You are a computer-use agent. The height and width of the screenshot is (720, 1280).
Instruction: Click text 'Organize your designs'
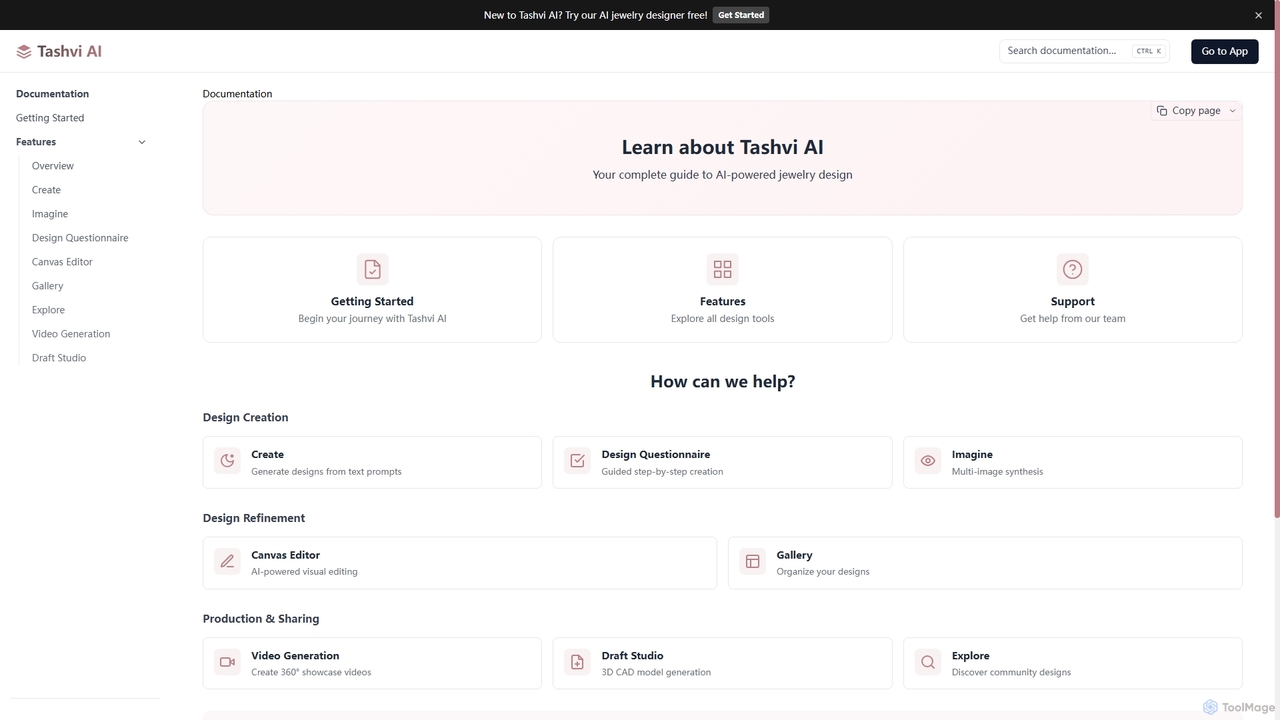pos(822,572)
